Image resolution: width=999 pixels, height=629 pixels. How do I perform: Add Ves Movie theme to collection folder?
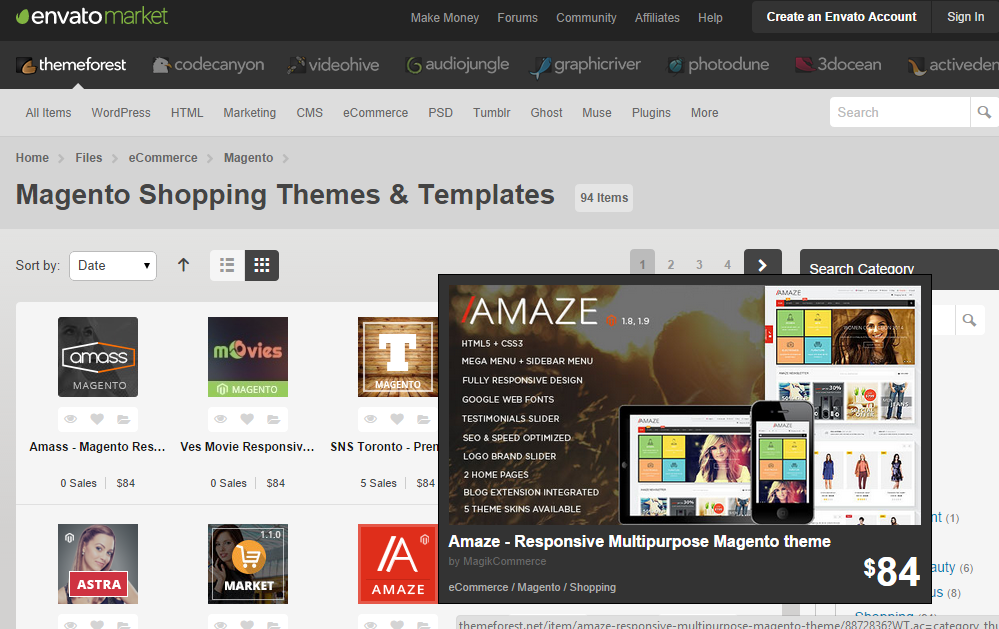273,419
